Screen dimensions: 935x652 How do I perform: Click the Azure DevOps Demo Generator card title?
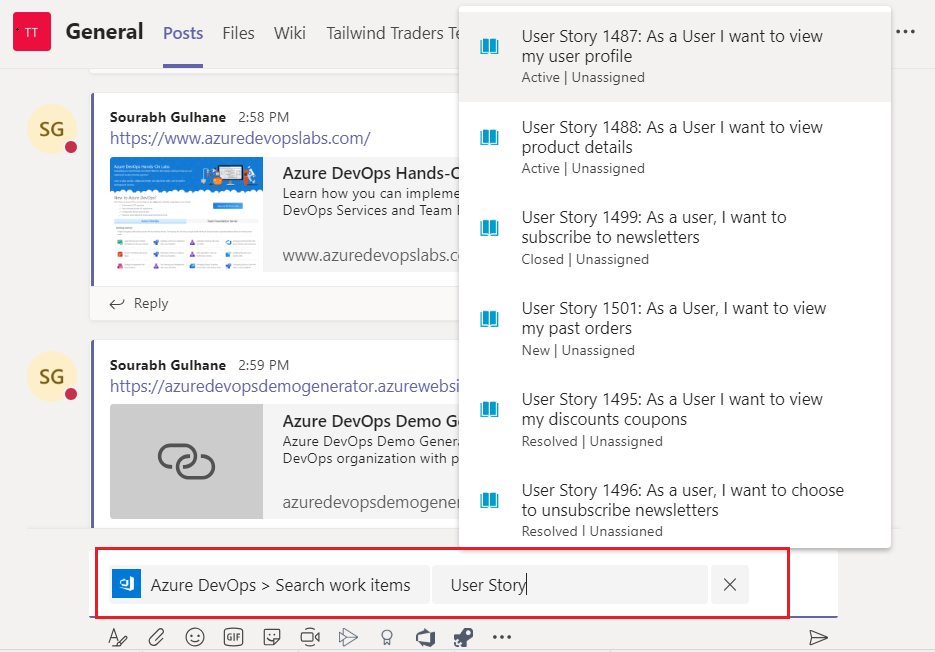click(x=371, y=421)
